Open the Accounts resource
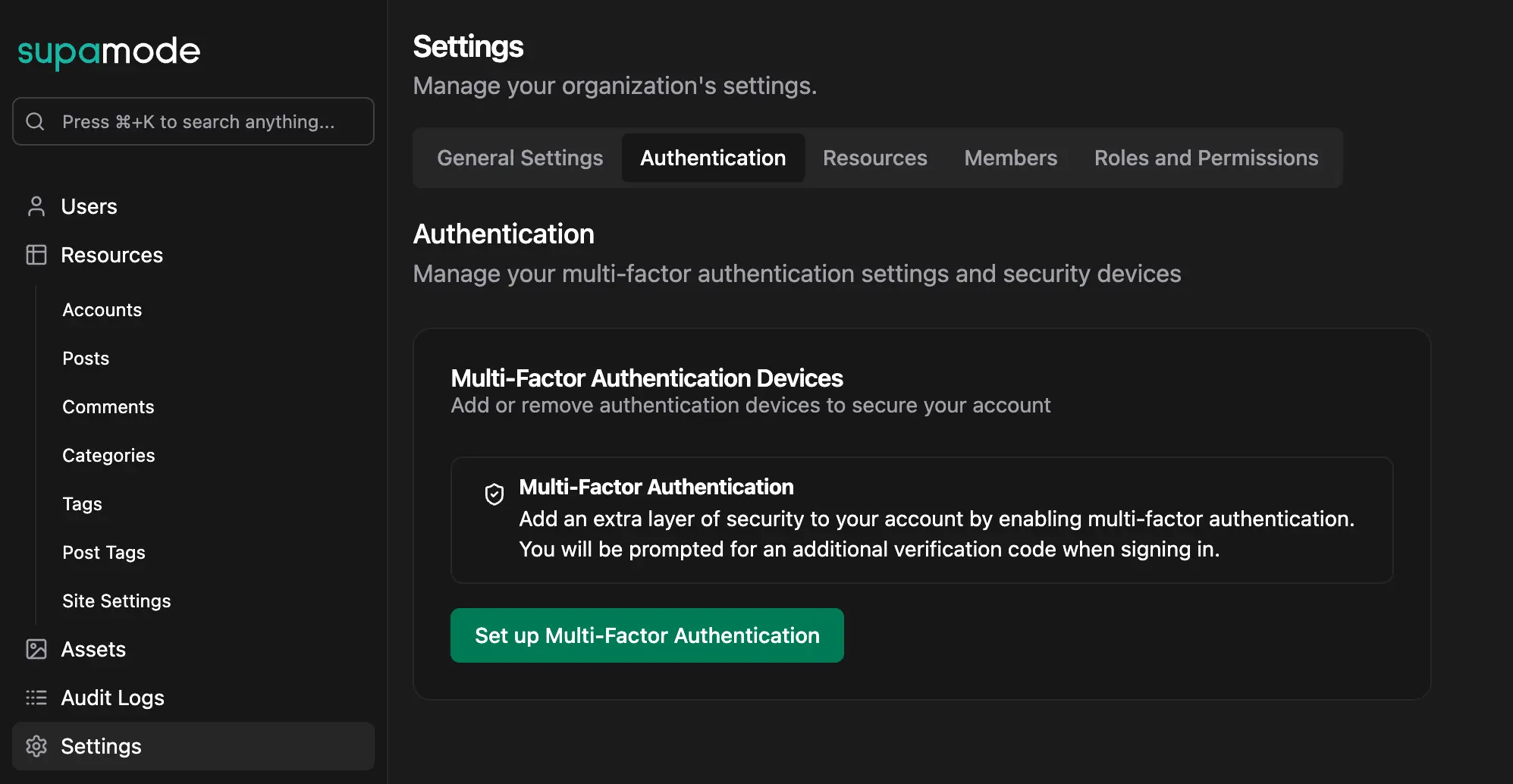The width and height of the screenshot is (1513, 784). pos(102,309)
